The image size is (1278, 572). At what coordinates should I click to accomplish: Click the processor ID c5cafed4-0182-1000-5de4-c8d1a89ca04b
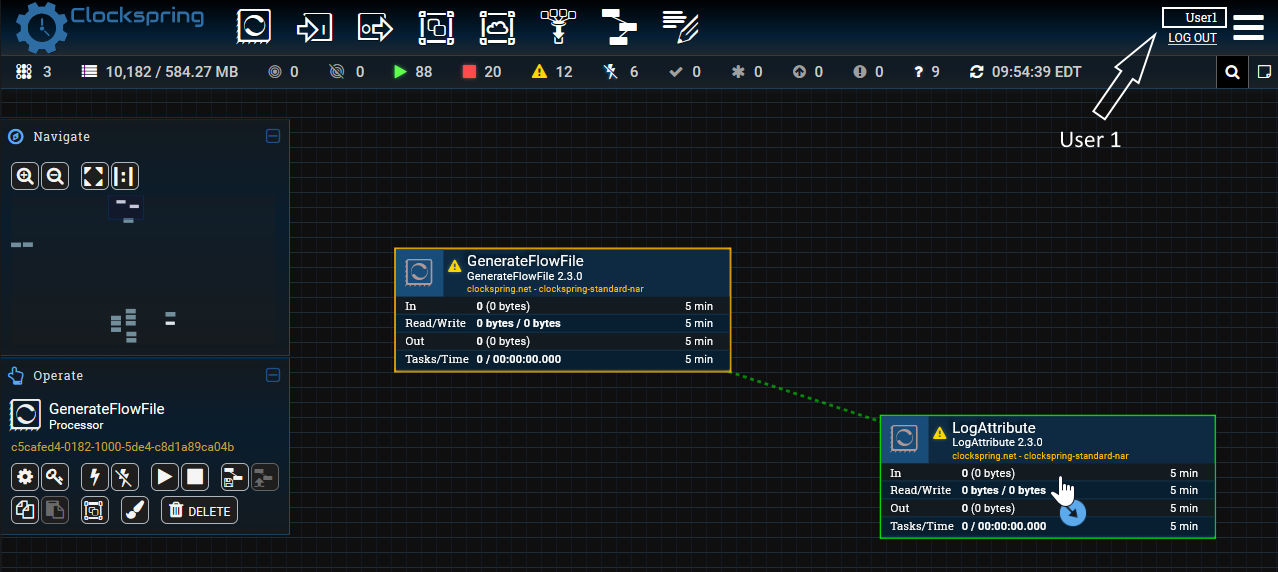122,447
